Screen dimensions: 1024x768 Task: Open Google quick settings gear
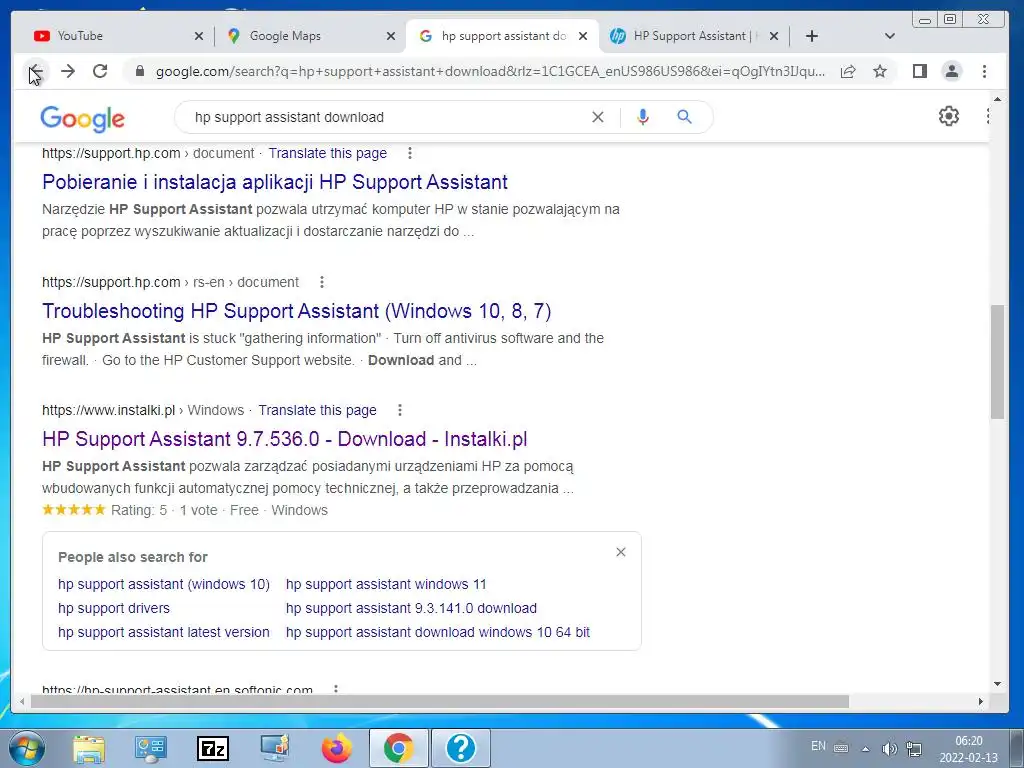point(948,116)
